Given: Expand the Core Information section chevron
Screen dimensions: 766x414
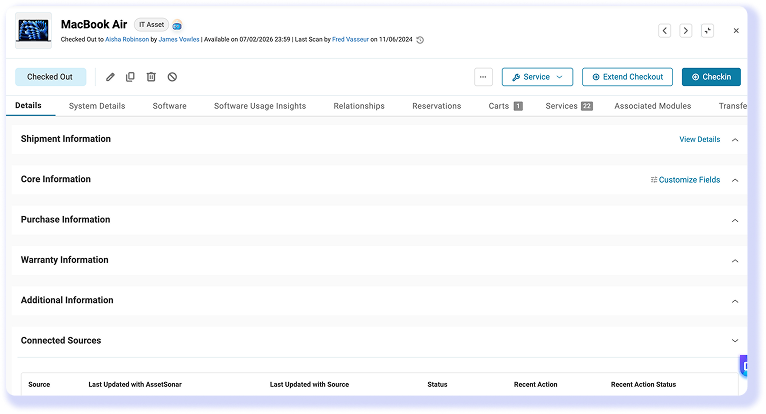Looking at the screenshot, I should [x=735, y=180].
